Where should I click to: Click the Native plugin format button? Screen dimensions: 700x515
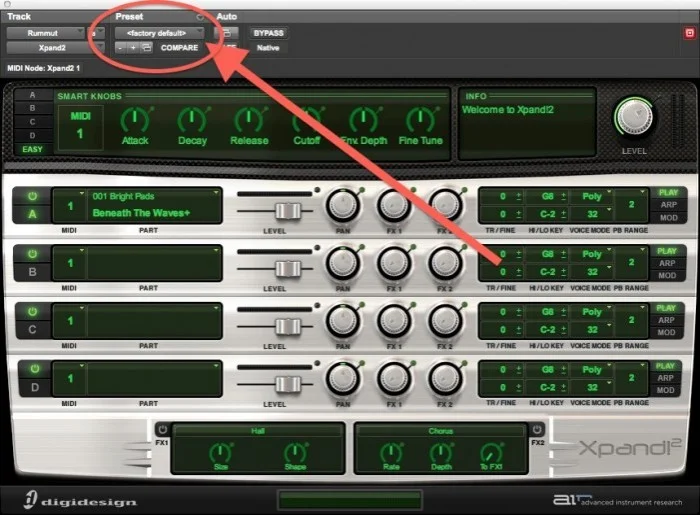(x=268, y=48)
